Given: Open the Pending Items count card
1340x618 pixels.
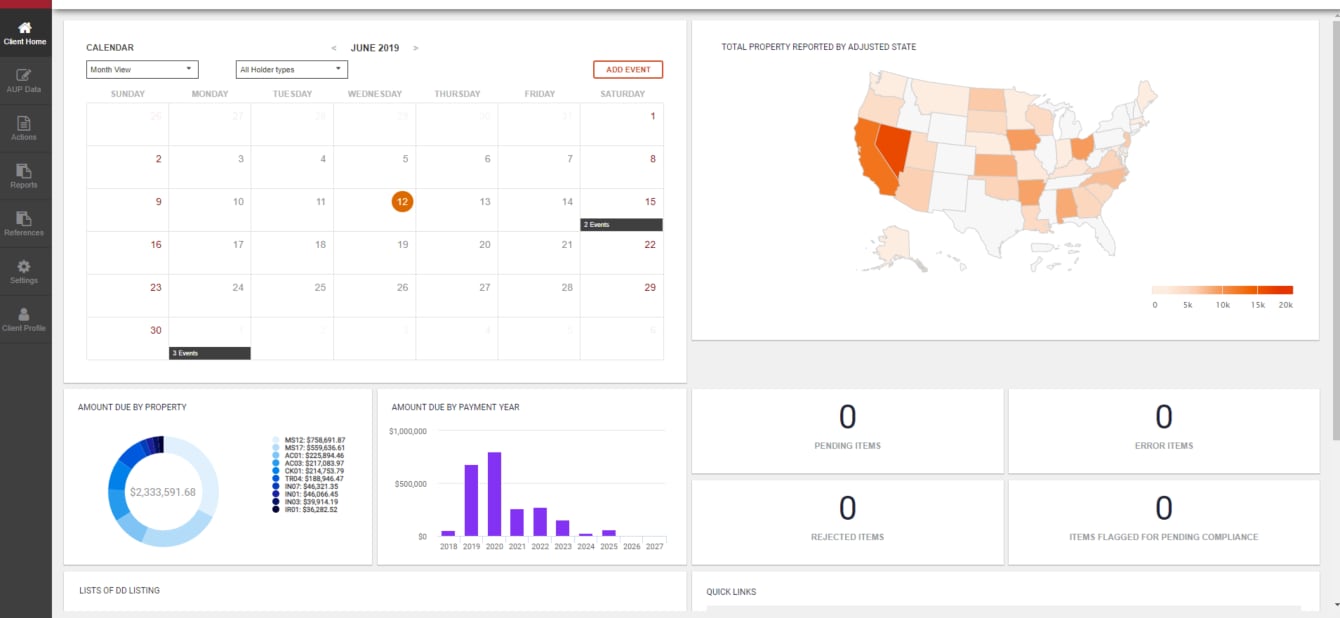Looking at the screenshot, I should pyautogui.click(x=847, y=430).
